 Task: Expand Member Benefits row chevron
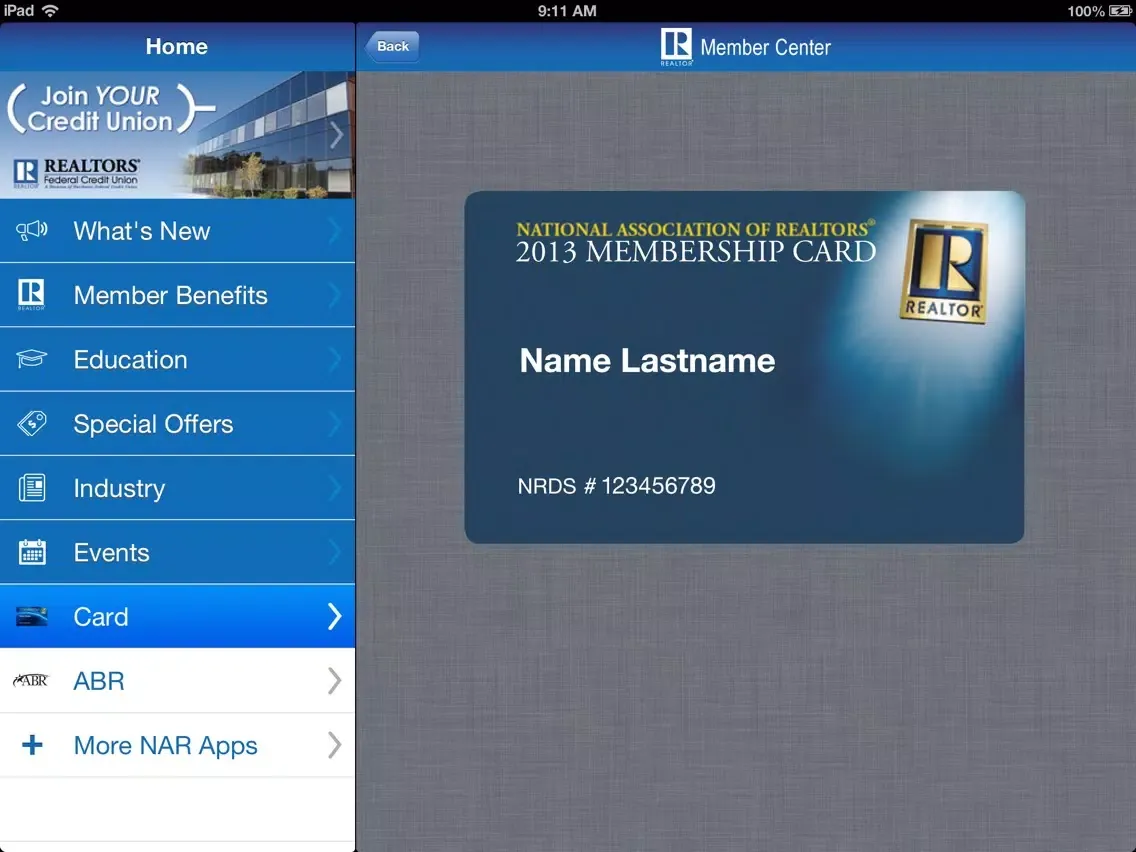334,295
